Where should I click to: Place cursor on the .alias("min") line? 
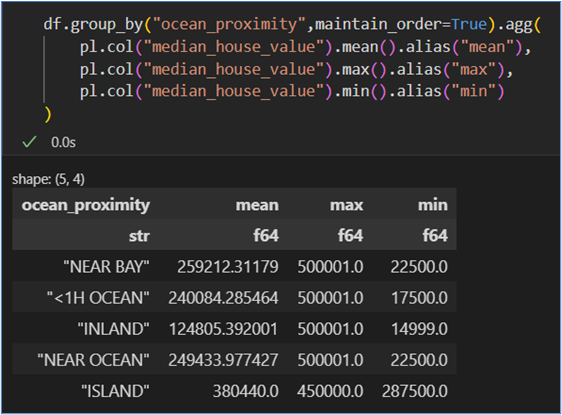pyautogui.click(x=292, y=91)
